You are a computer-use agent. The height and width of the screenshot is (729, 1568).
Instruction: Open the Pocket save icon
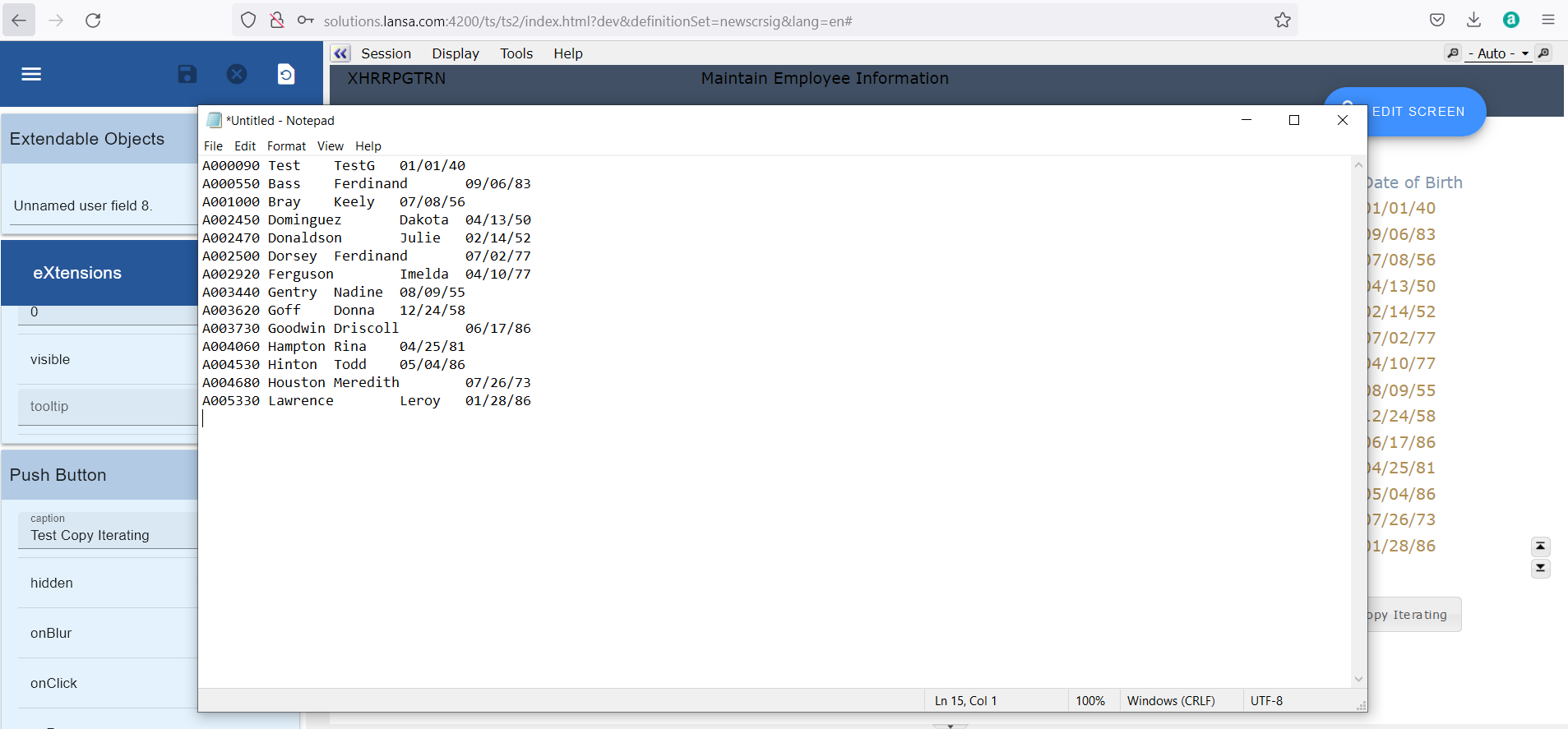1437,20
